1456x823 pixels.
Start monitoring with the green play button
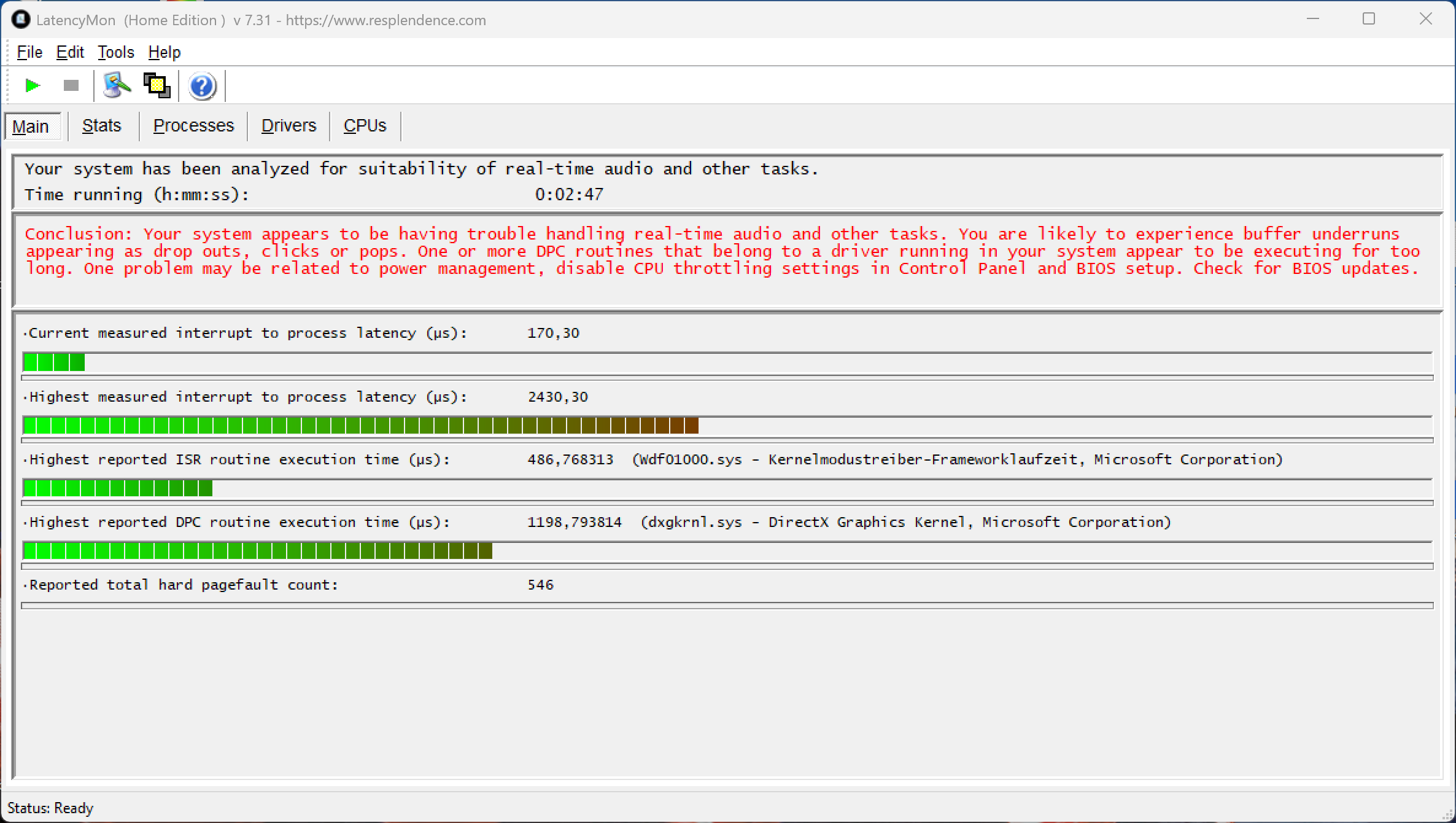coord(32,85)
